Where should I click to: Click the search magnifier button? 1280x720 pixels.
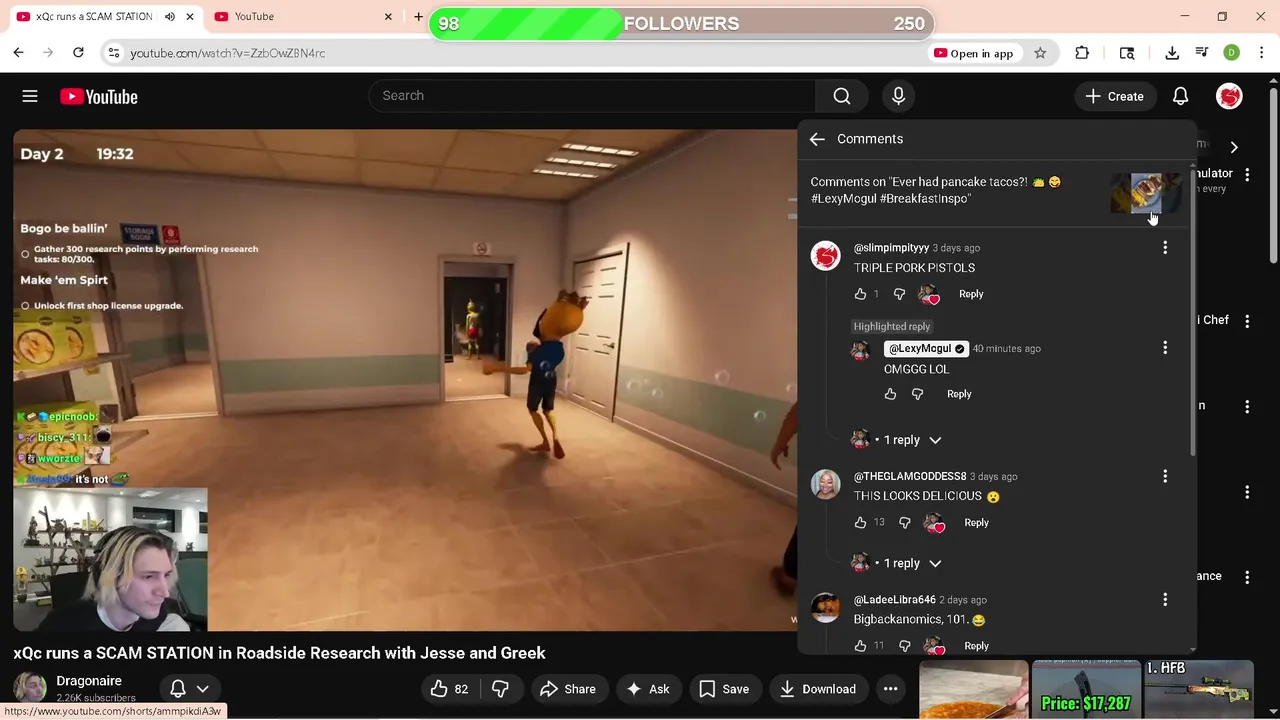[842, 96]
